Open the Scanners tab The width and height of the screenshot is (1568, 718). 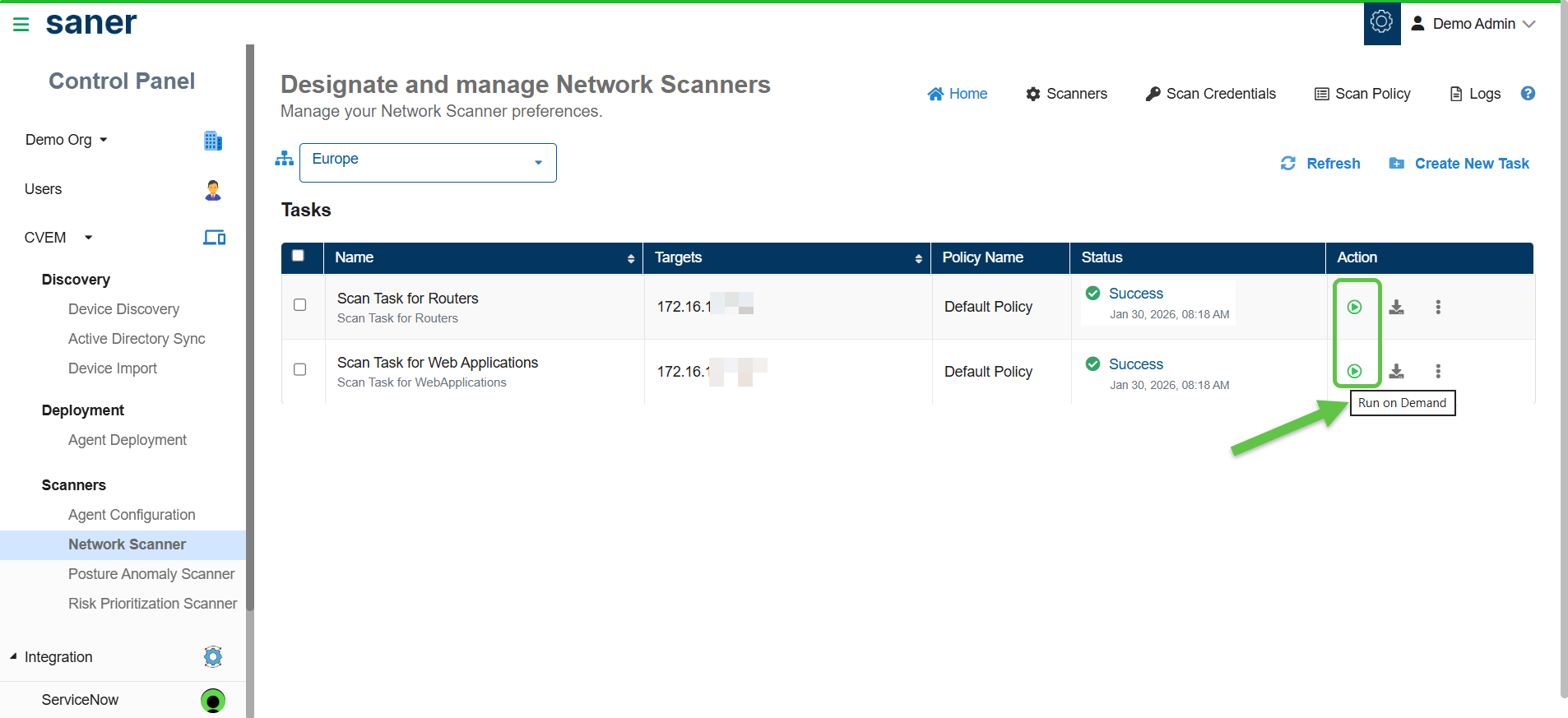[1066, 94]
